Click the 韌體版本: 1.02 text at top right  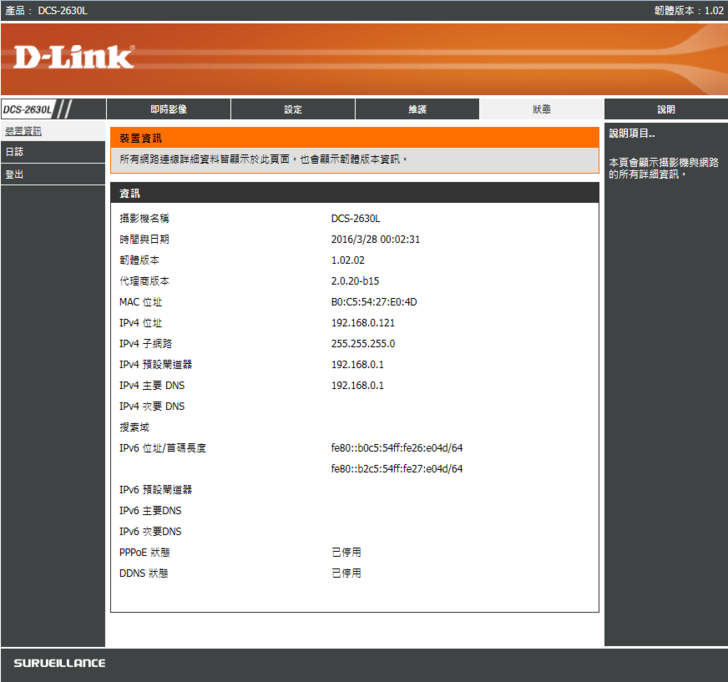pos(689,11)
